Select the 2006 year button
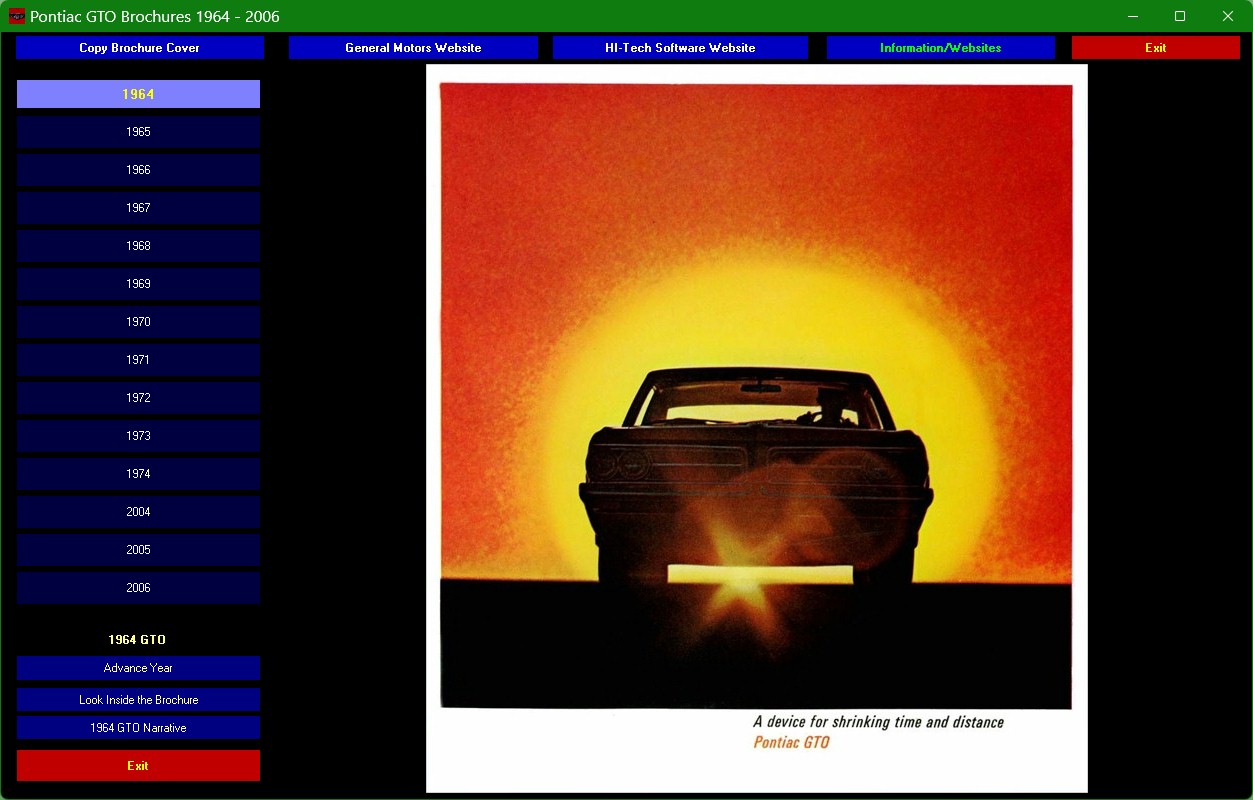The height and width of the screenshot is (800, 1253). point(138,588)
